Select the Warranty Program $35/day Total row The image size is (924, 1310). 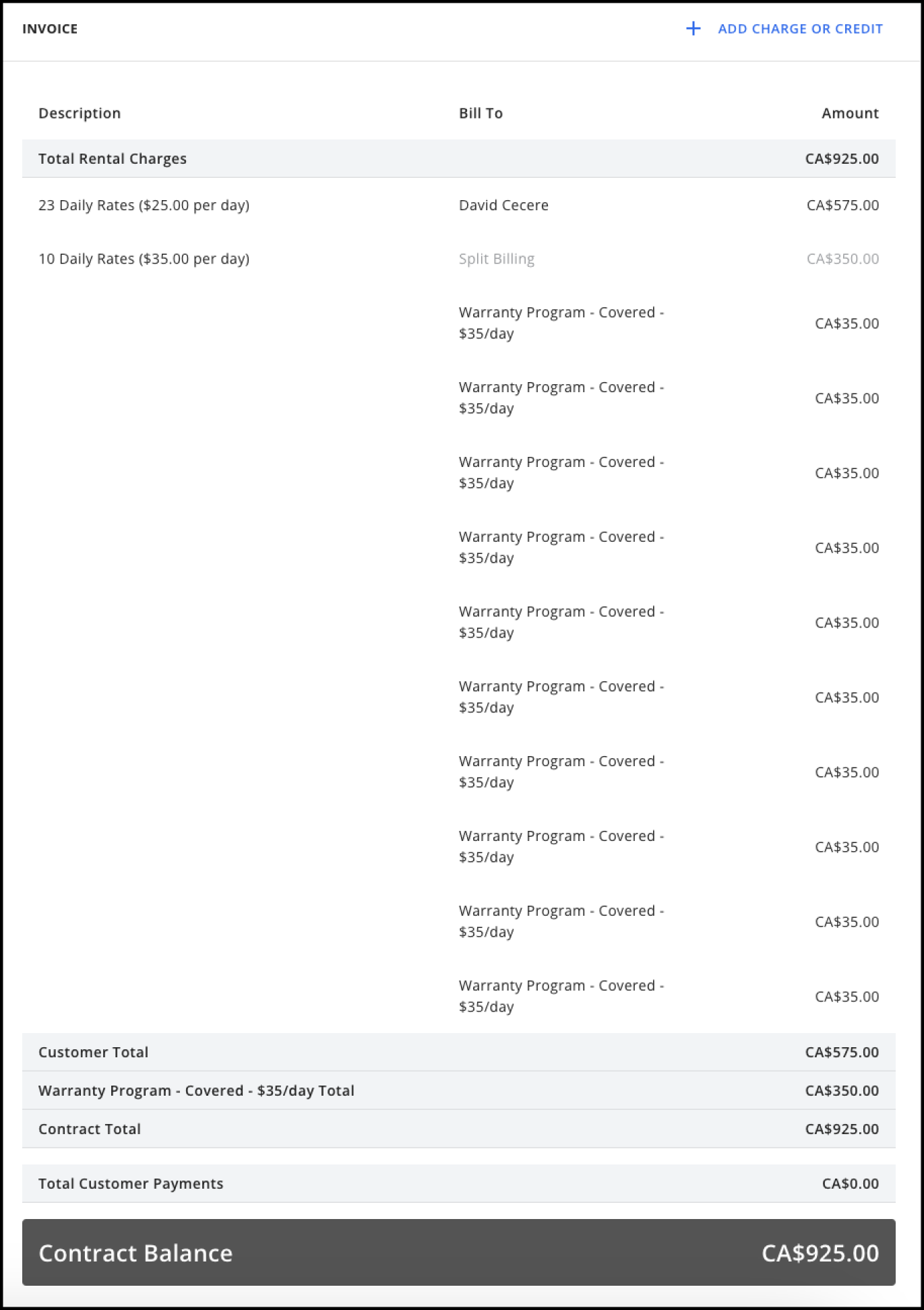[458, 1091]
